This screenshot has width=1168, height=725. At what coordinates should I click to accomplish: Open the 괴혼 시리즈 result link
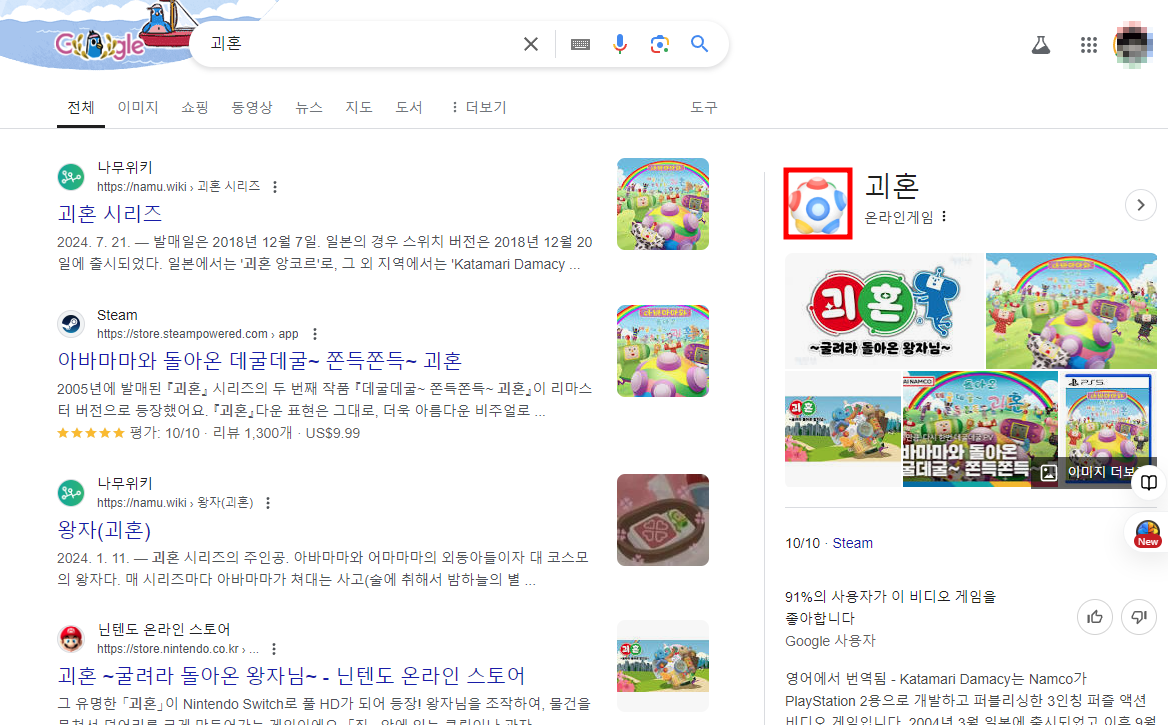coord(110,214)
